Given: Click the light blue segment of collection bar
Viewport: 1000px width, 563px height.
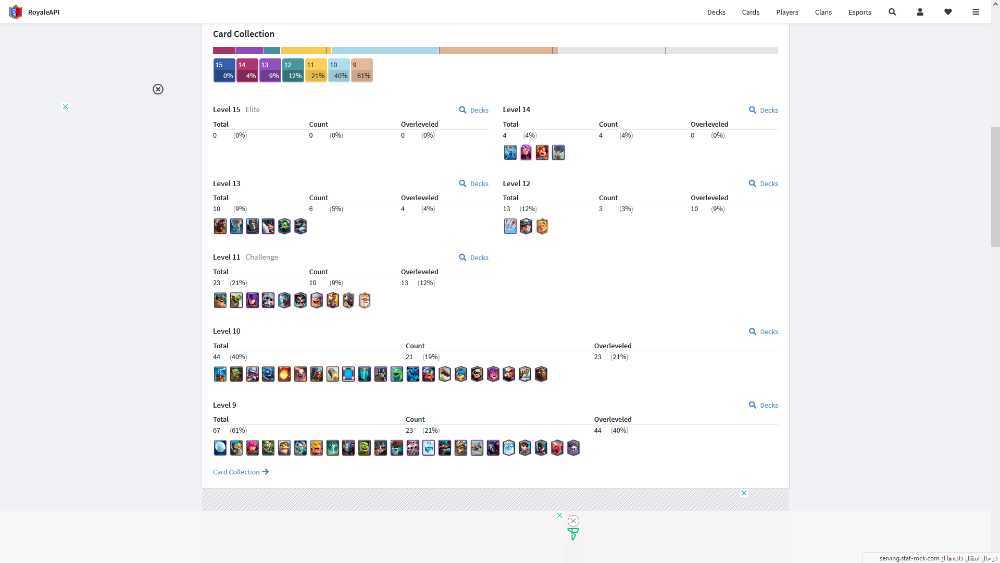Looking at the screenshot, I should pyautogui.click(x=385, y=50).
